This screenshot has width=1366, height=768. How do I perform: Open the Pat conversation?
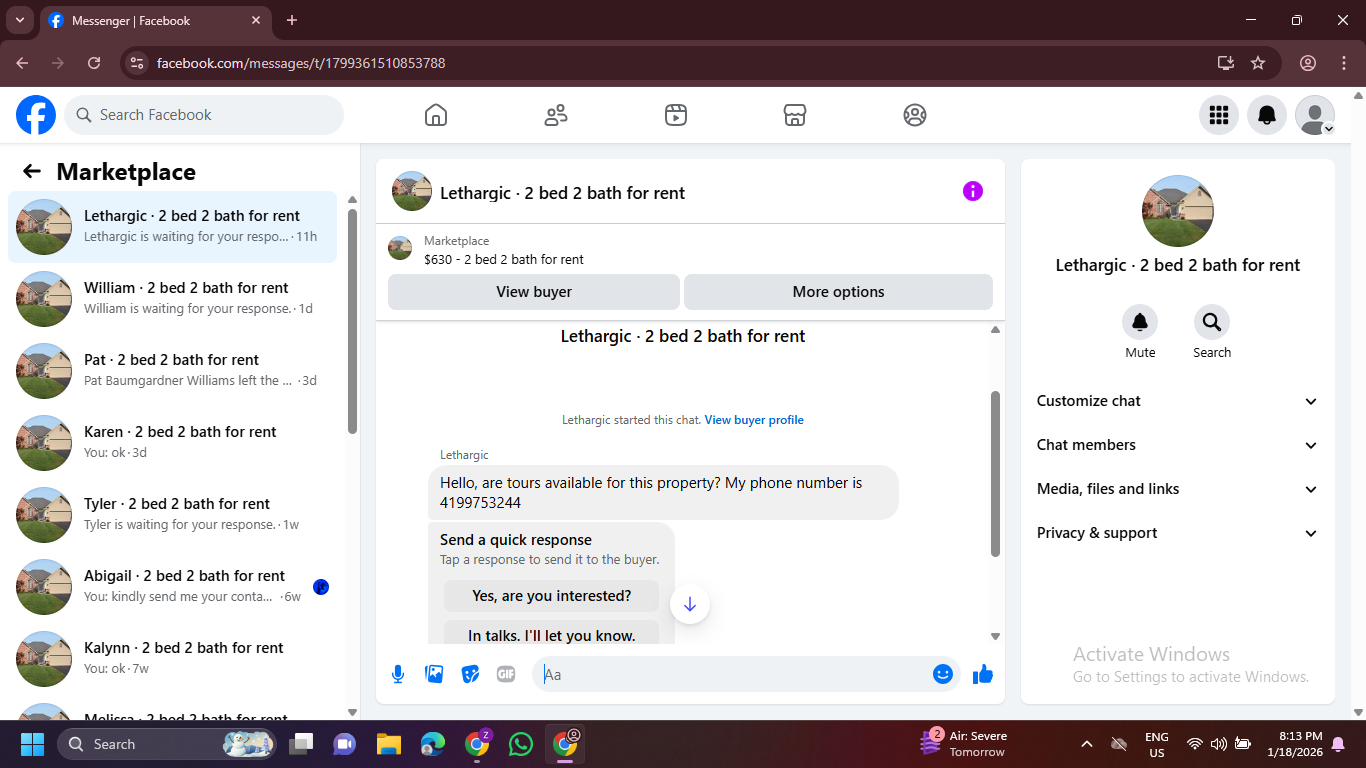point(172,371)
